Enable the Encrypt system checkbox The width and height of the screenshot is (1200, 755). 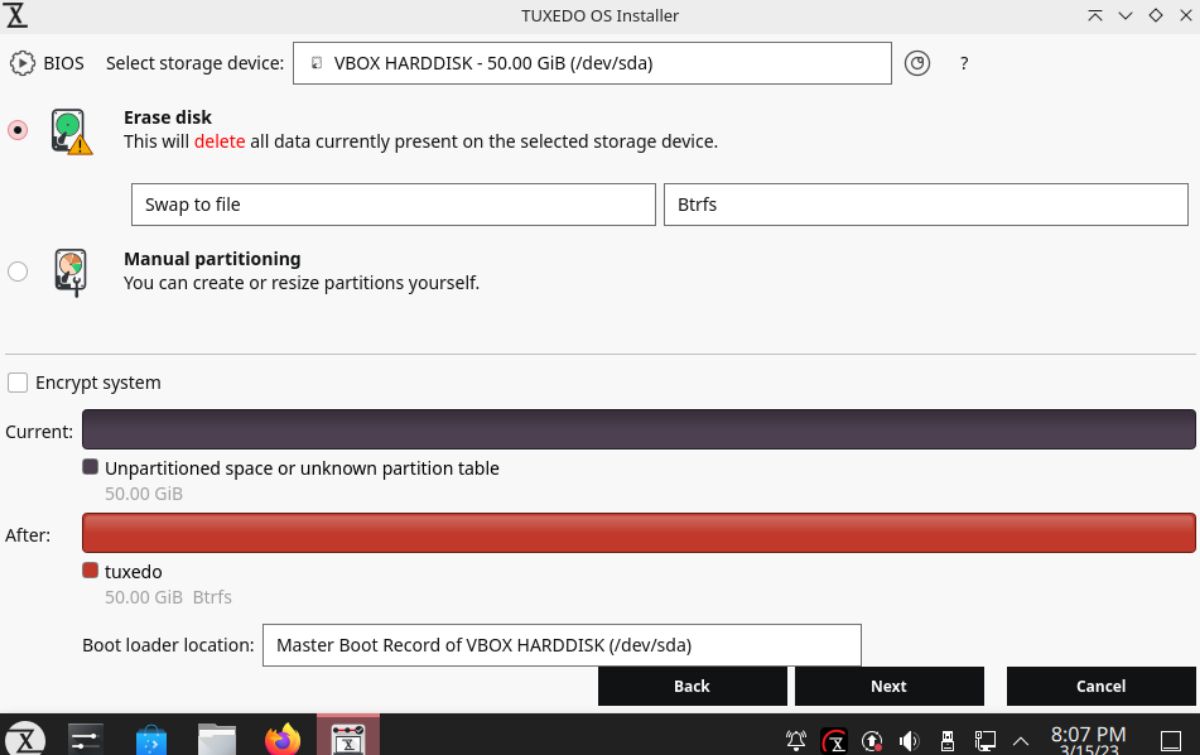coord(17,382)
